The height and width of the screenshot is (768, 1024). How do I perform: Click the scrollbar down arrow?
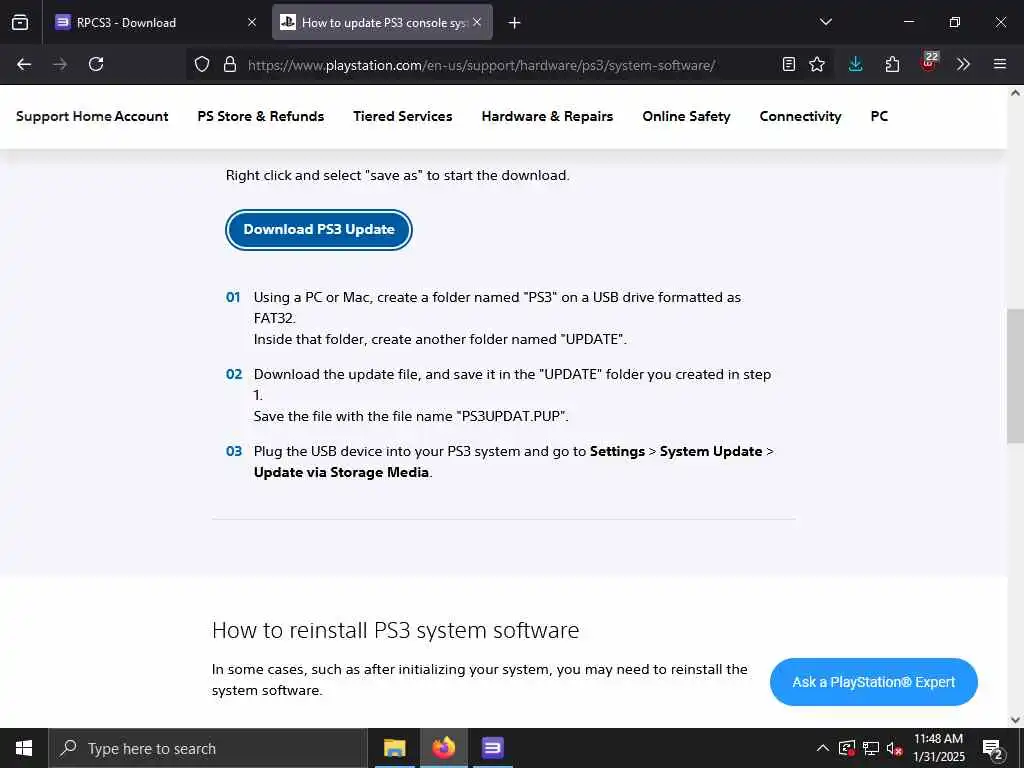[x=1015, y=720]
